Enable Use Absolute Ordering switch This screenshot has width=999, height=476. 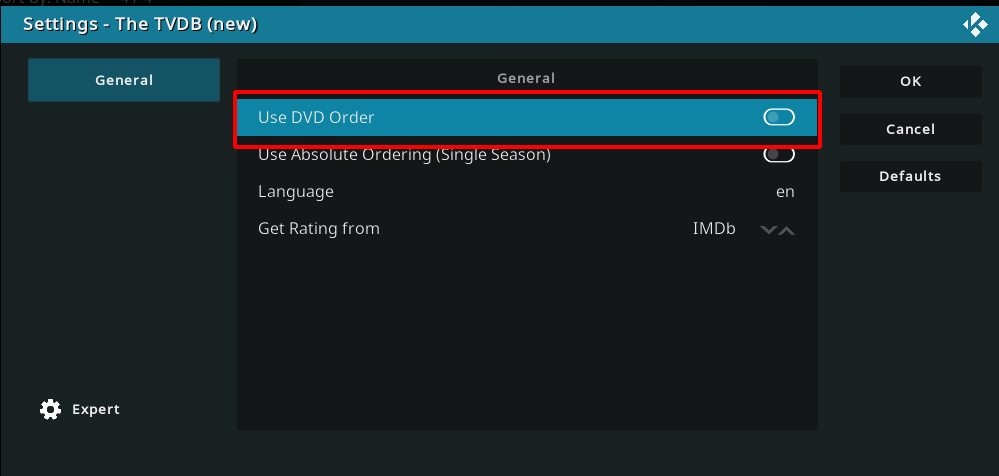(x=779, y=155)
